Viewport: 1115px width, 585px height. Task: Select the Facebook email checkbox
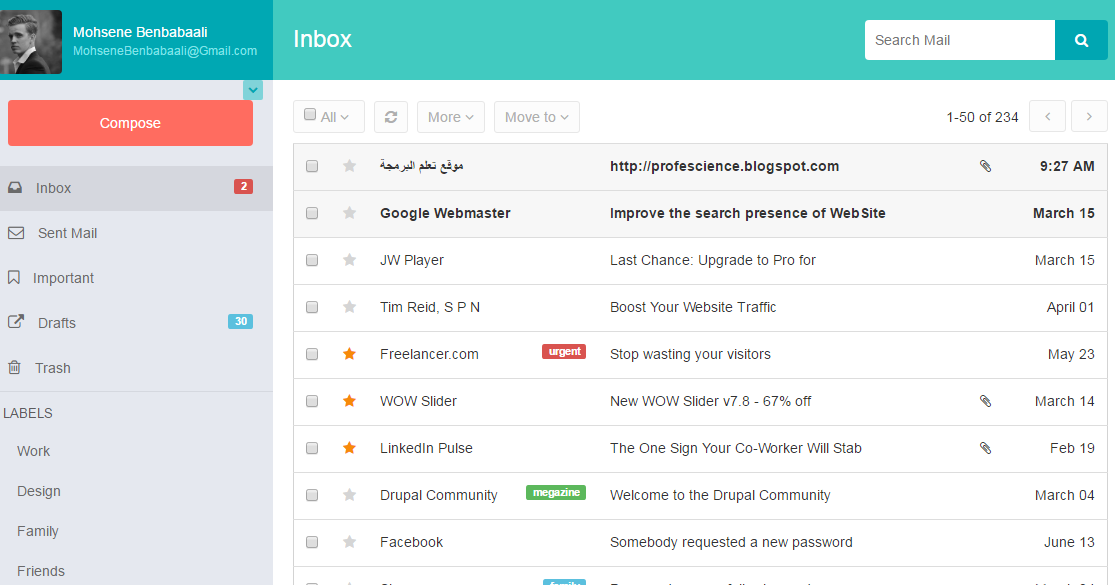pos(312,542)
